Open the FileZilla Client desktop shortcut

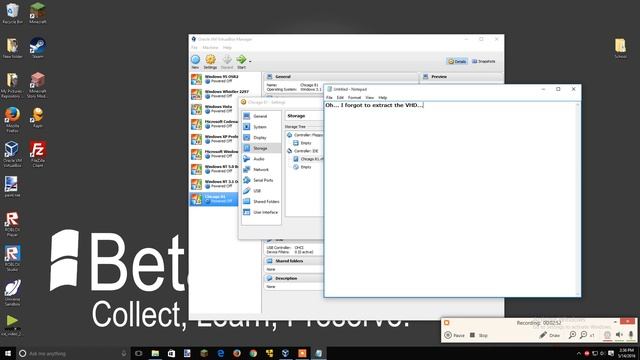(38, 154)
